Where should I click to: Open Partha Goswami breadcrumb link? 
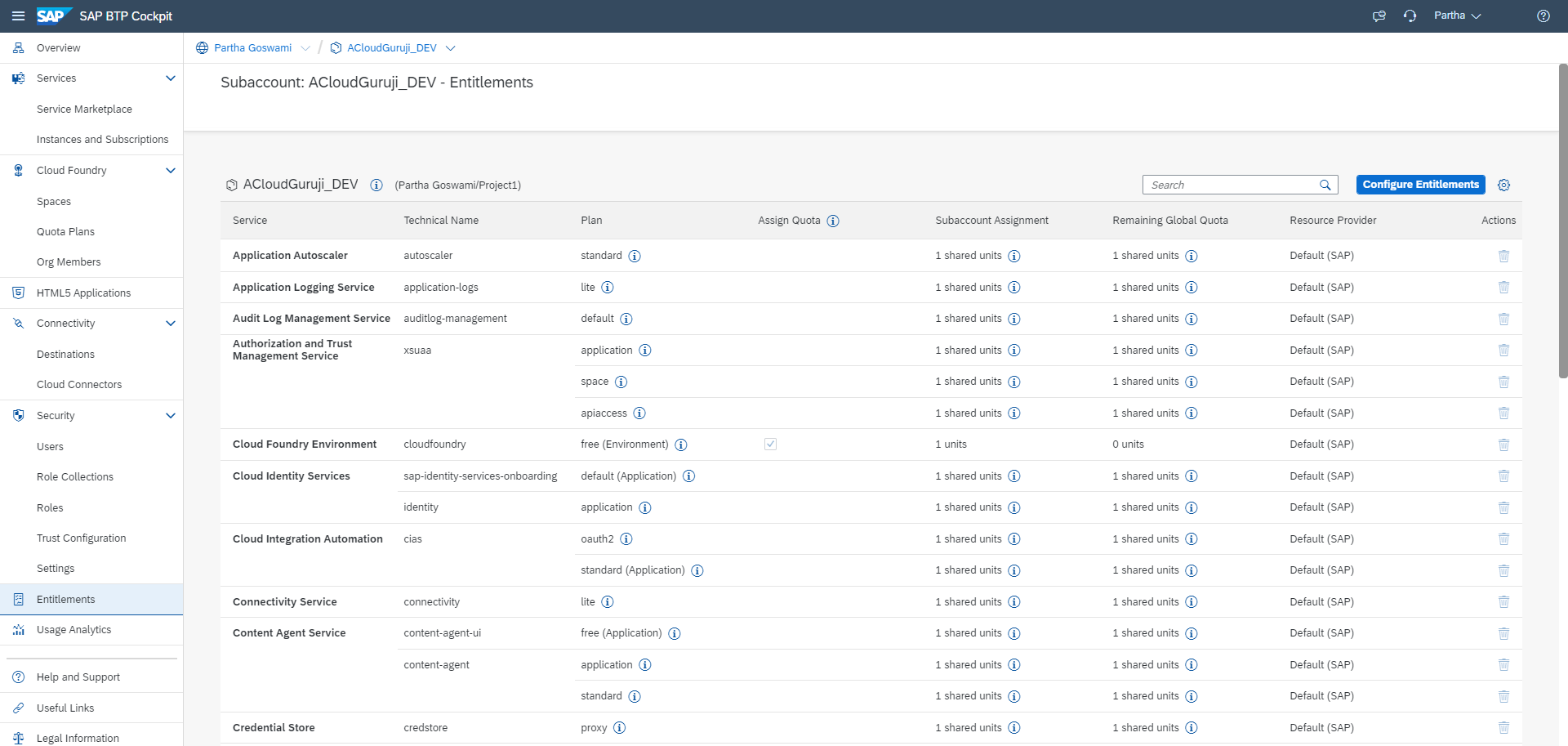[252, 48]
